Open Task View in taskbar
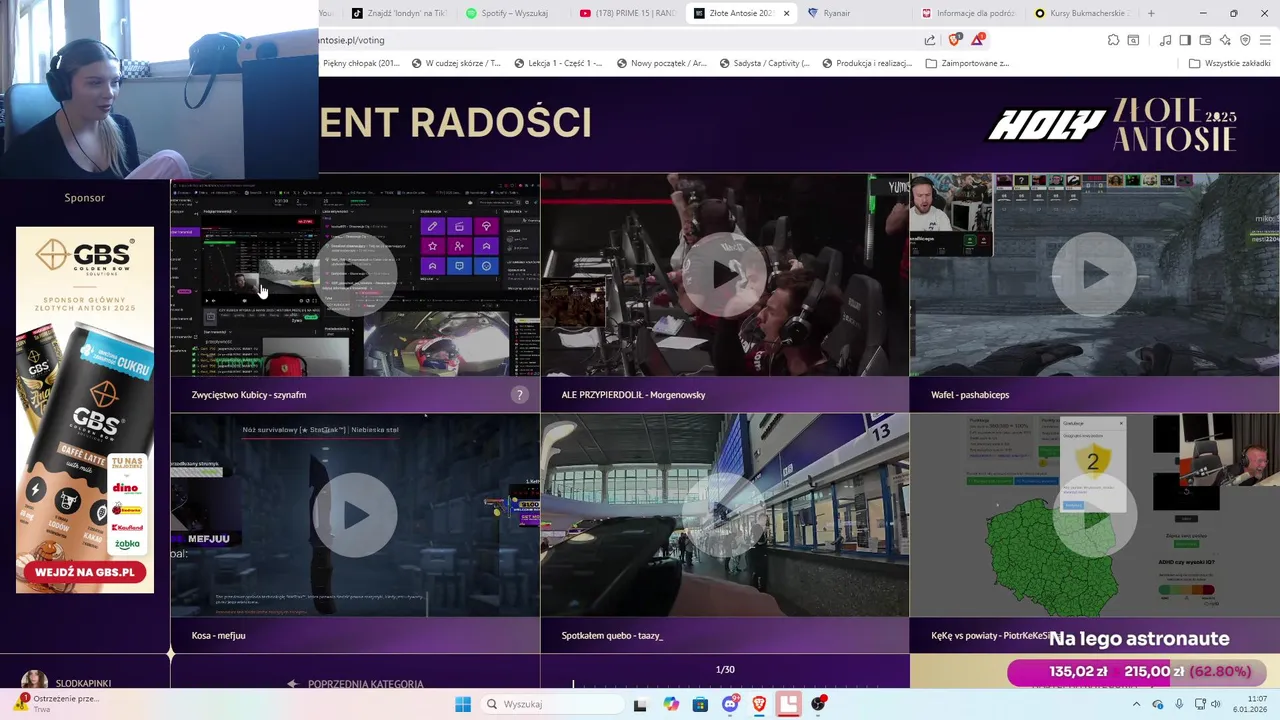Screen dimensions: 1280x720 [640, 704]
